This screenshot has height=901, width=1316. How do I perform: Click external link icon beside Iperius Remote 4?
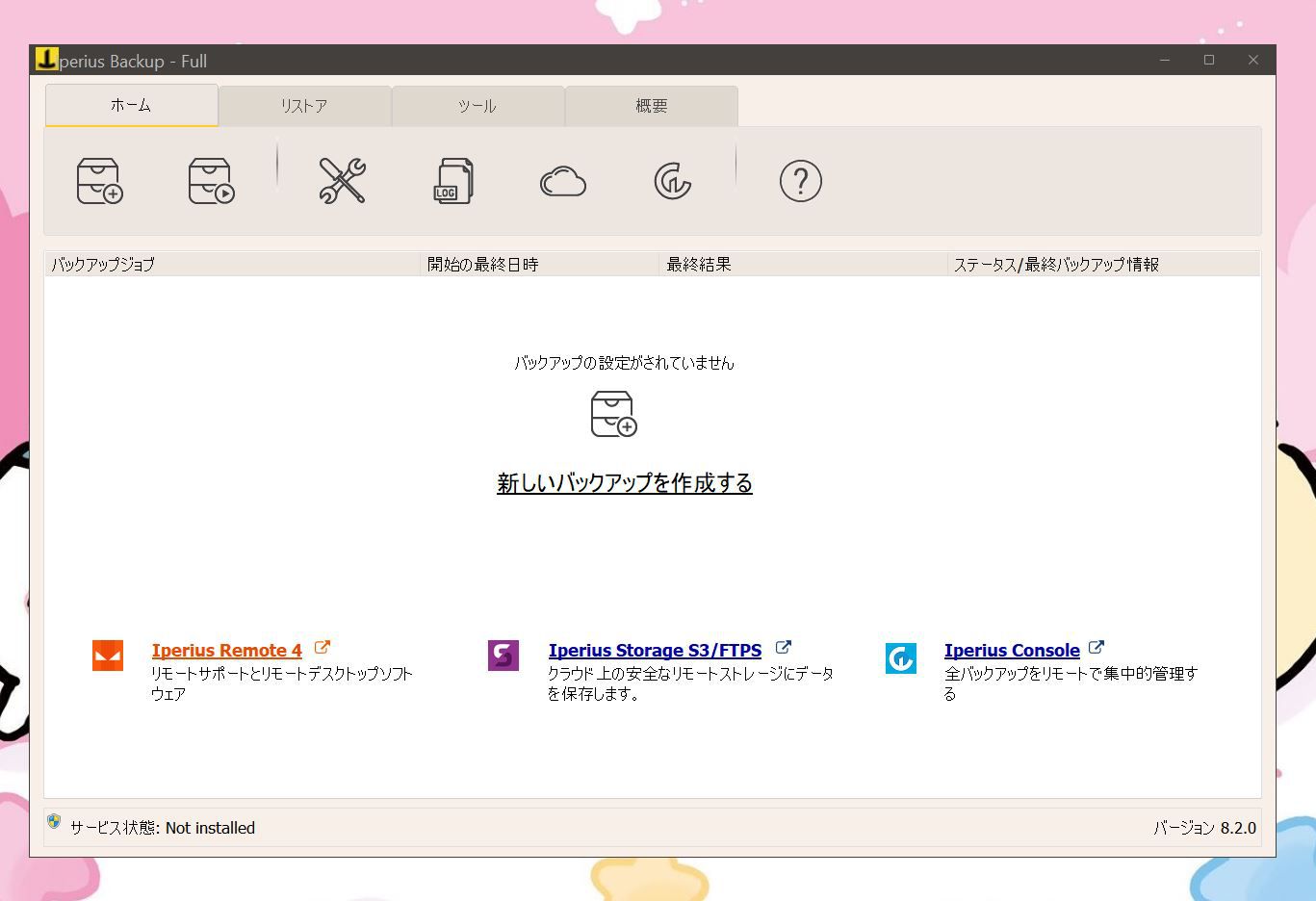coord(323,648)
